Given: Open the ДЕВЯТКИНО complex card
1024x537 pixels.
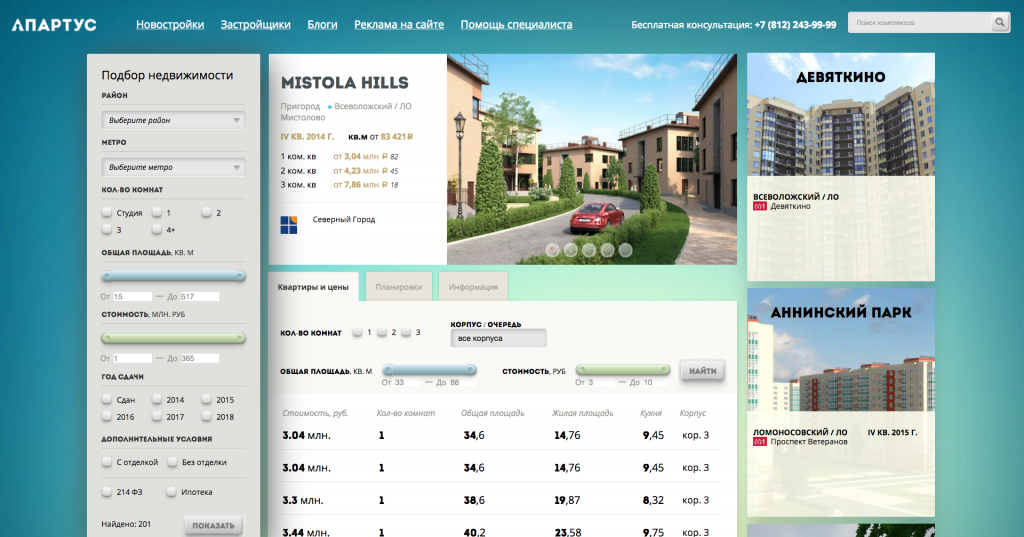Looking at the screenshot, I should point(841,167).
